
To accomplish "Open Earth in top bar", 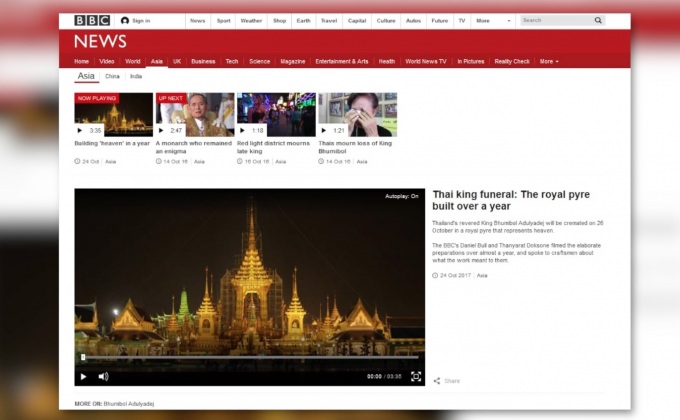I will pos(303,20).
